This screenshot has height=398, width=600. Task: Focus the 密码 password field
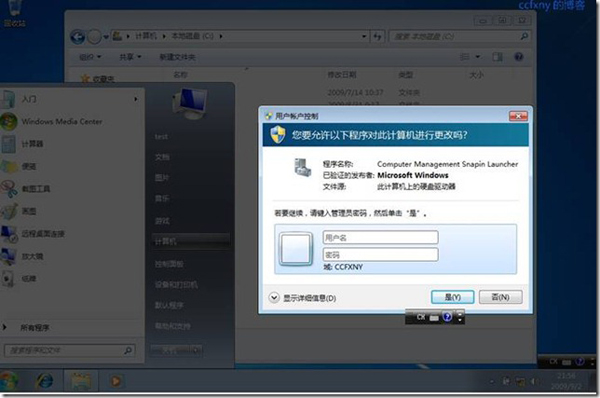(x=380, y=254)
